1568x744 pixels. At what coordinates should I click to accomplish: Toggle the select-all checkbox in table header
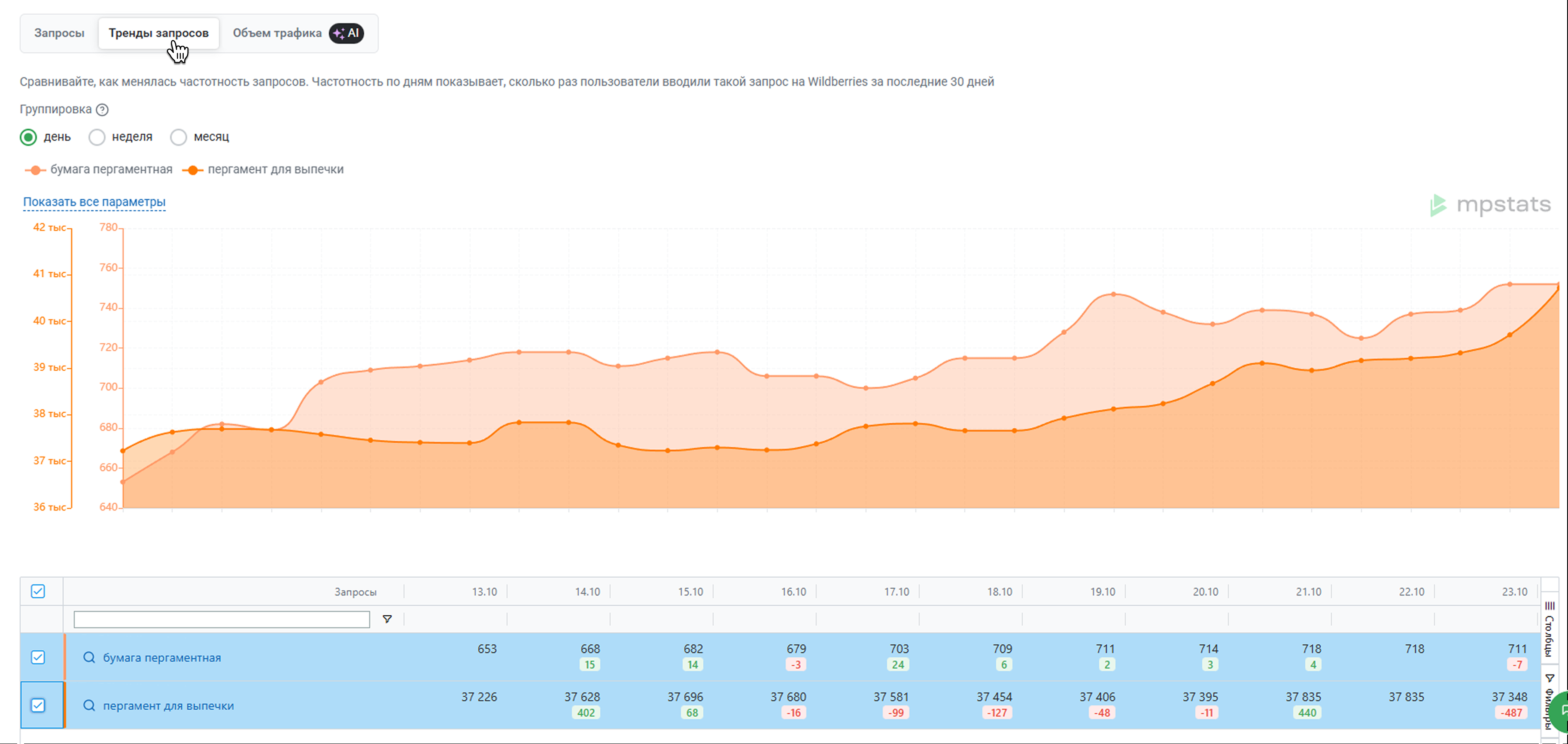click(x=38, y=591)
